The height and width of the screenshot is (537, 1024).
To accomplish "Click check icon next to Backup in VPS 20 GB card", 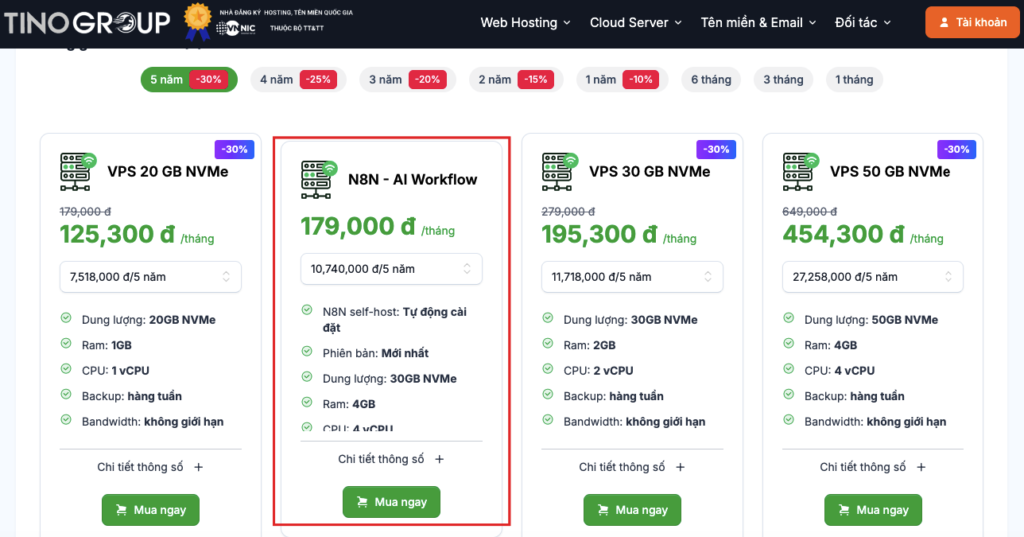I will click(66, 395).
